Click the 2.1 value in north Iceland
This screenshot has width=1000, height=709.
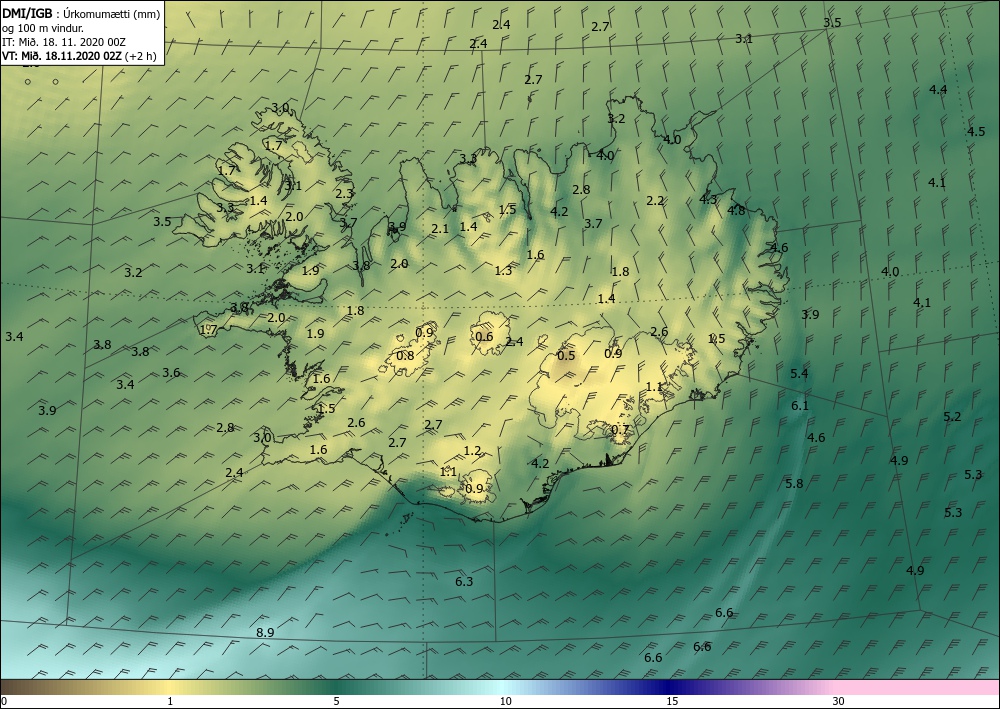(x=440, y=228)
